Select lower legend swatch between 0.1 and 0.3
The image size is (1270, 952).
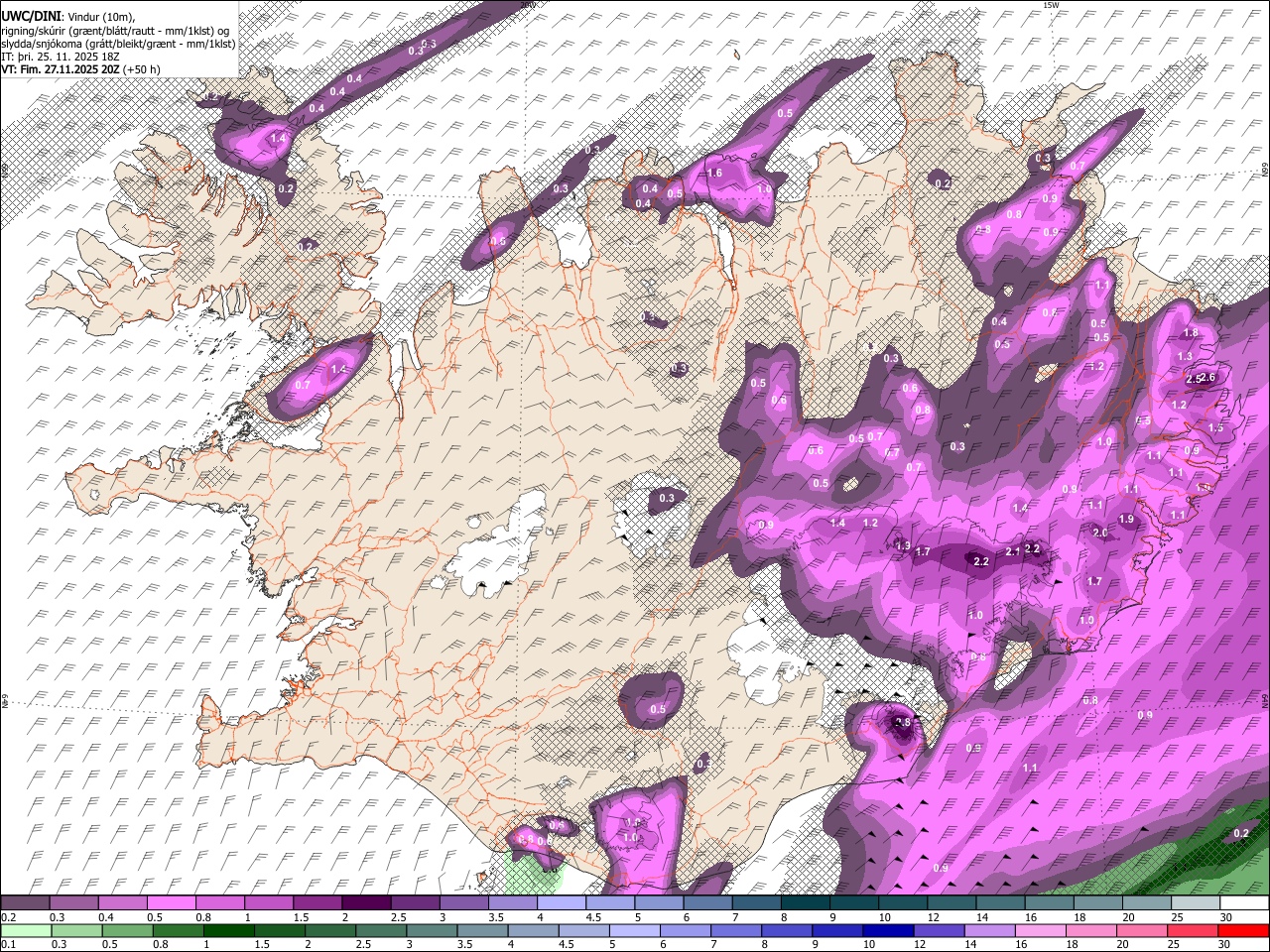26,930
